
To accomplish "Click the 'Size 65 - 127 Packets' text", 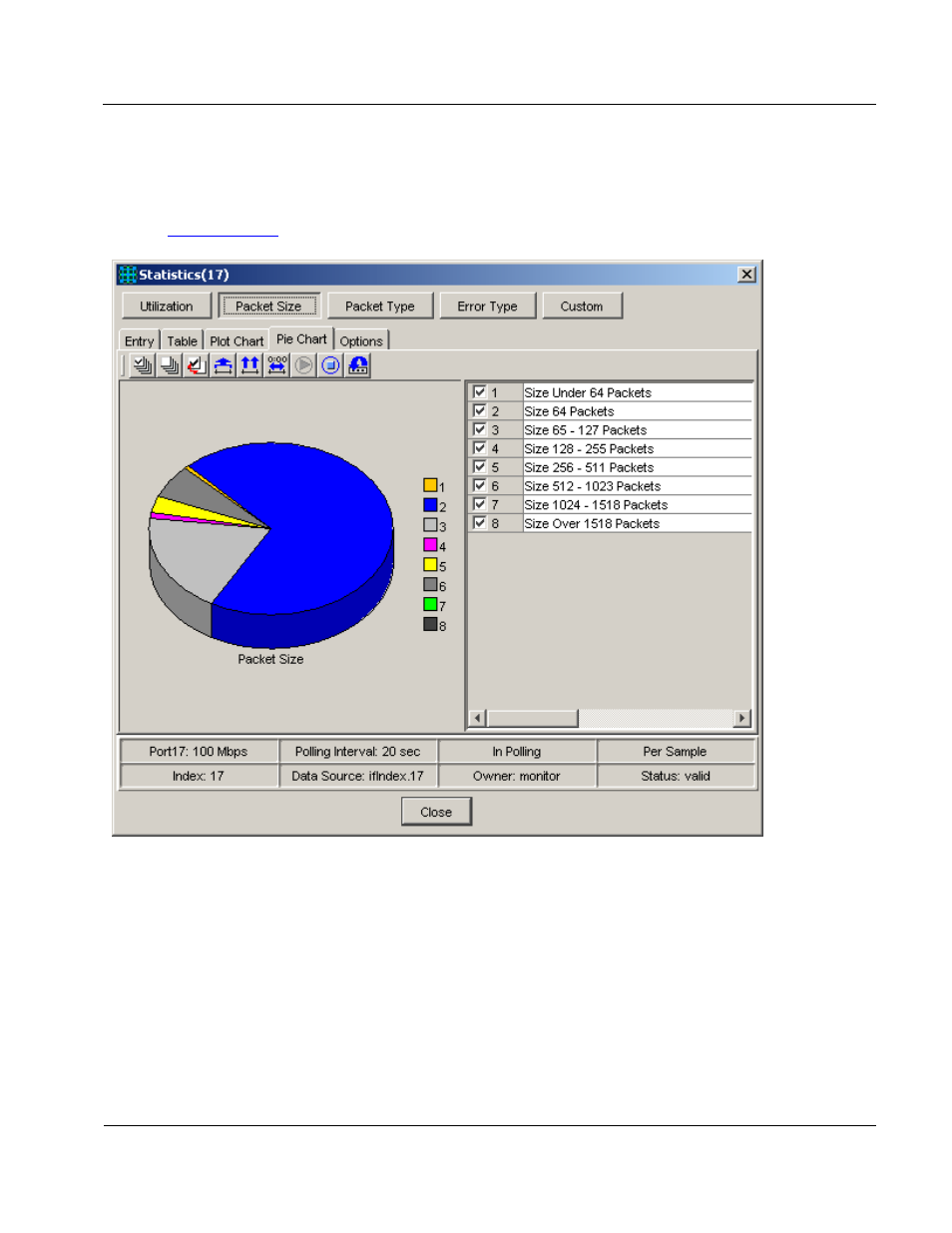I will coord(586,430).
